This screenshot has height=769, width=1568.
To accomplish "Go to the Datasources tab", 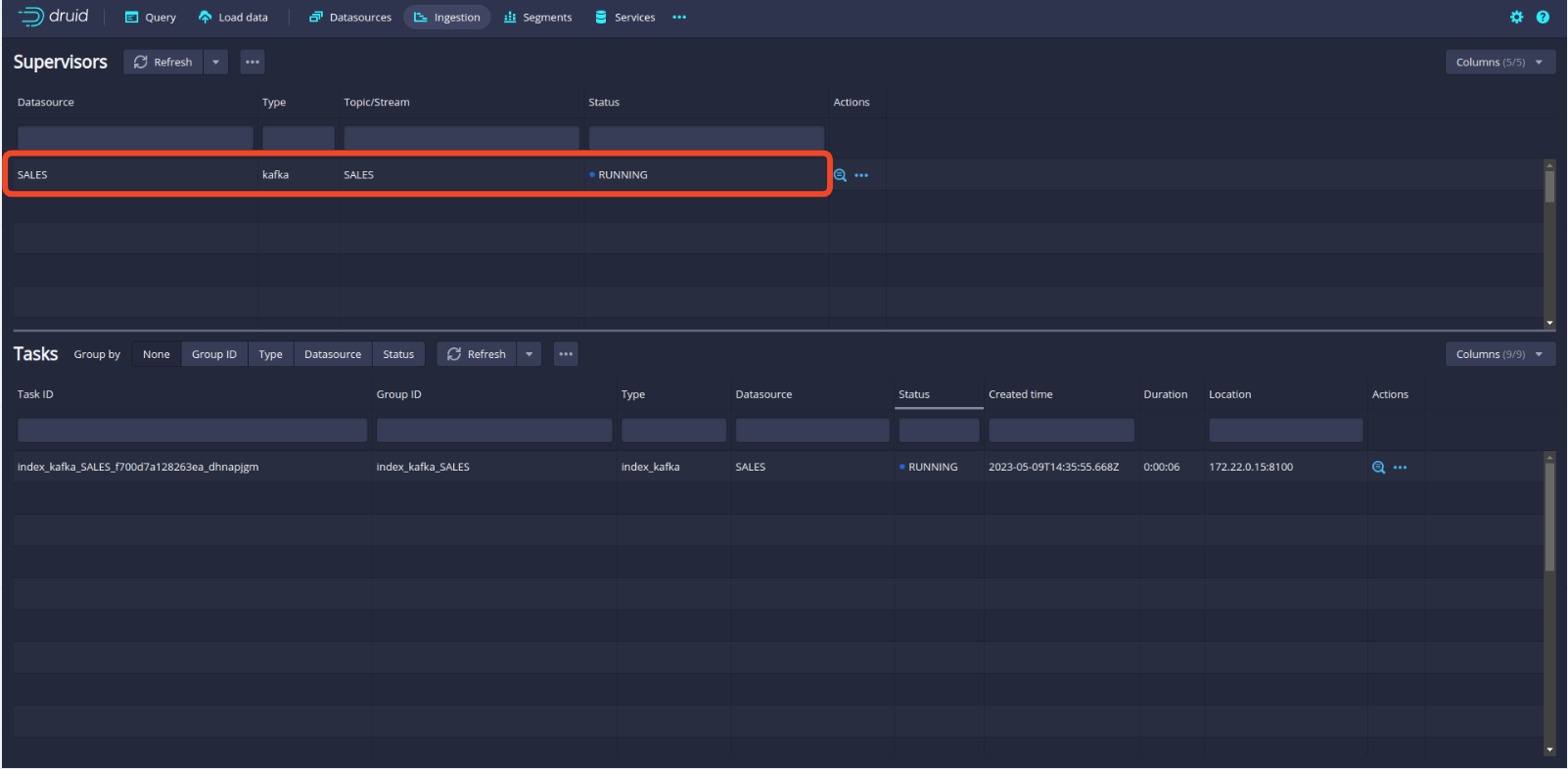I will tap(350, 17).
